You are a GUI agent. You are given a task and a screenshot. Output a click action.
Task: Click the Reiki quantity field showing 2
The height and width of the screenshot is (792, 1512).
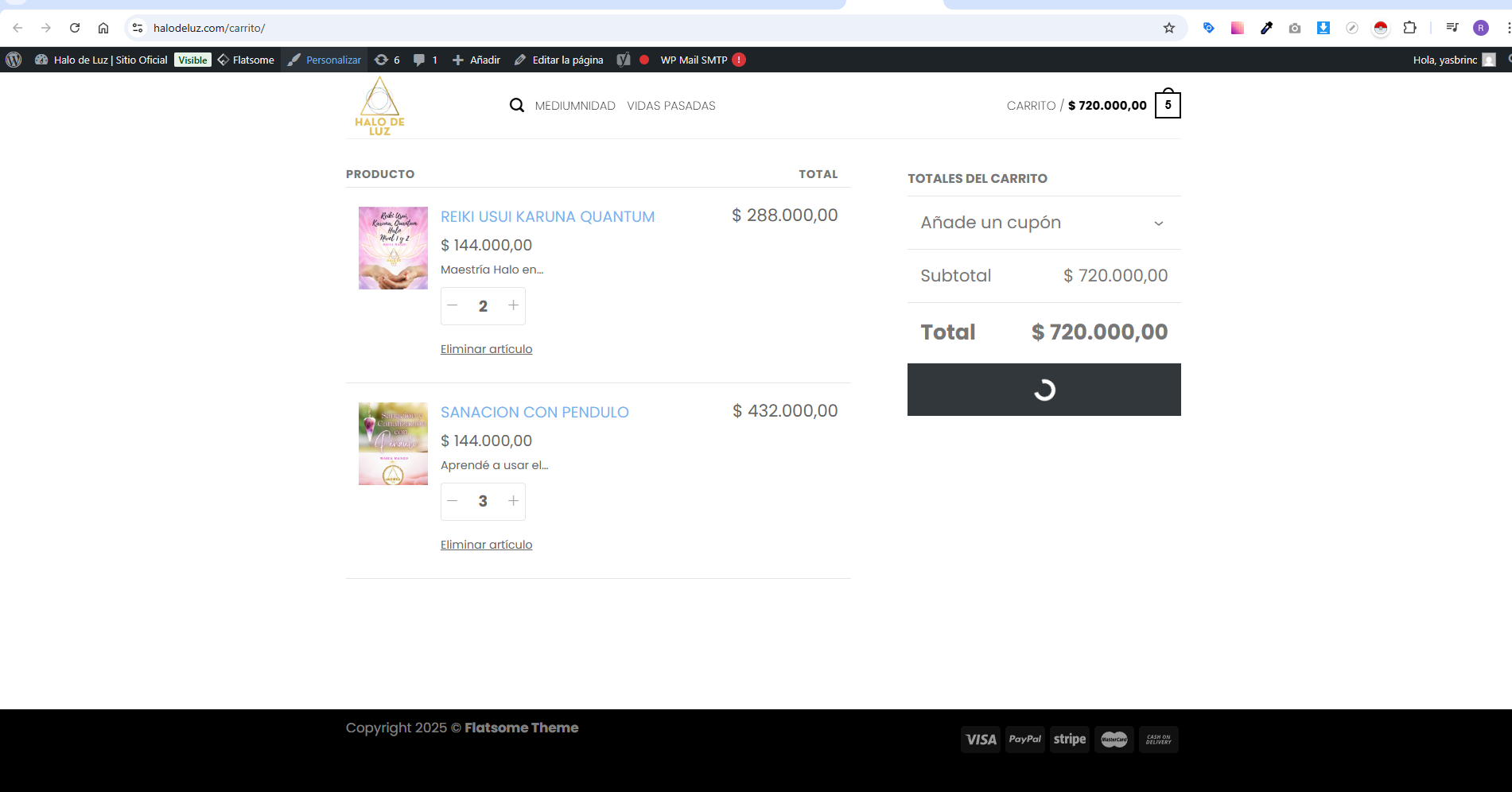point(483,306)
